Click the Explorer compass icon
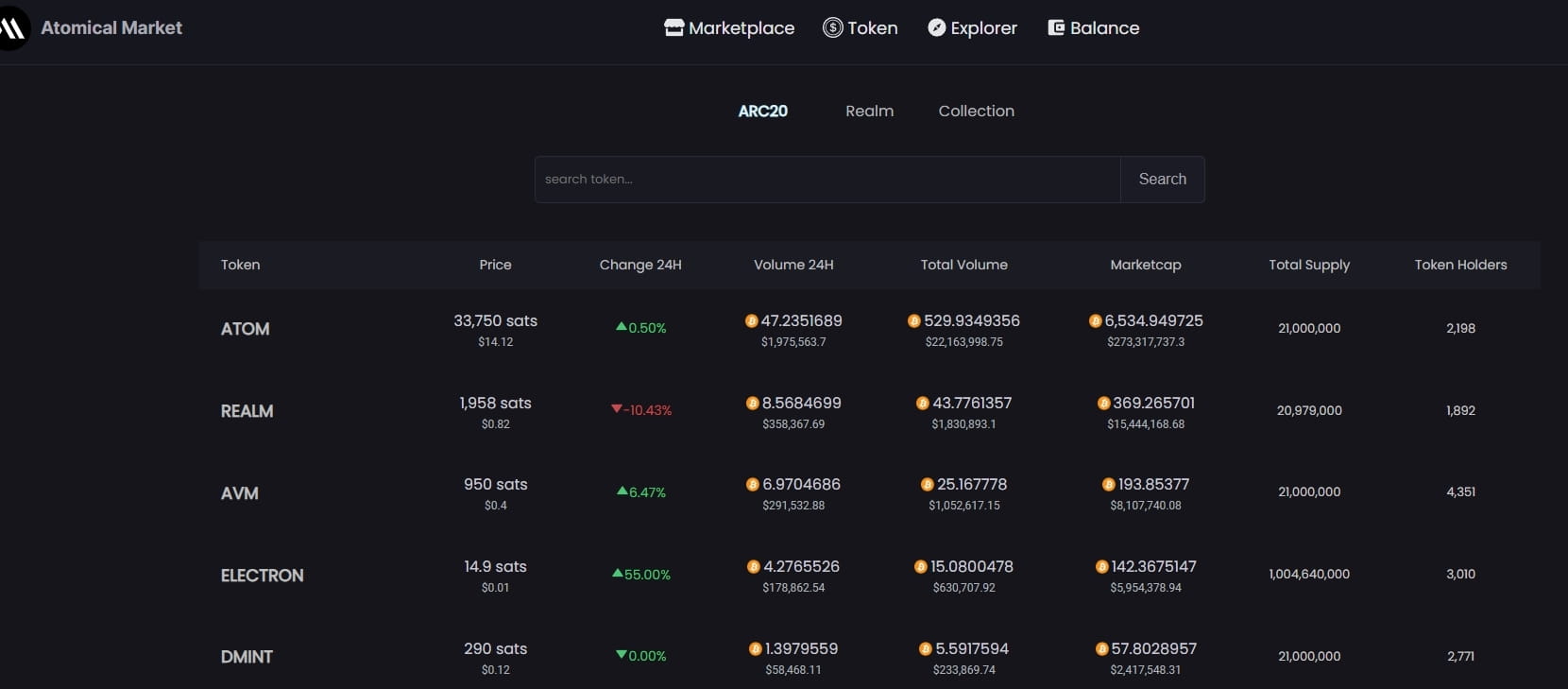 (936, 27)
